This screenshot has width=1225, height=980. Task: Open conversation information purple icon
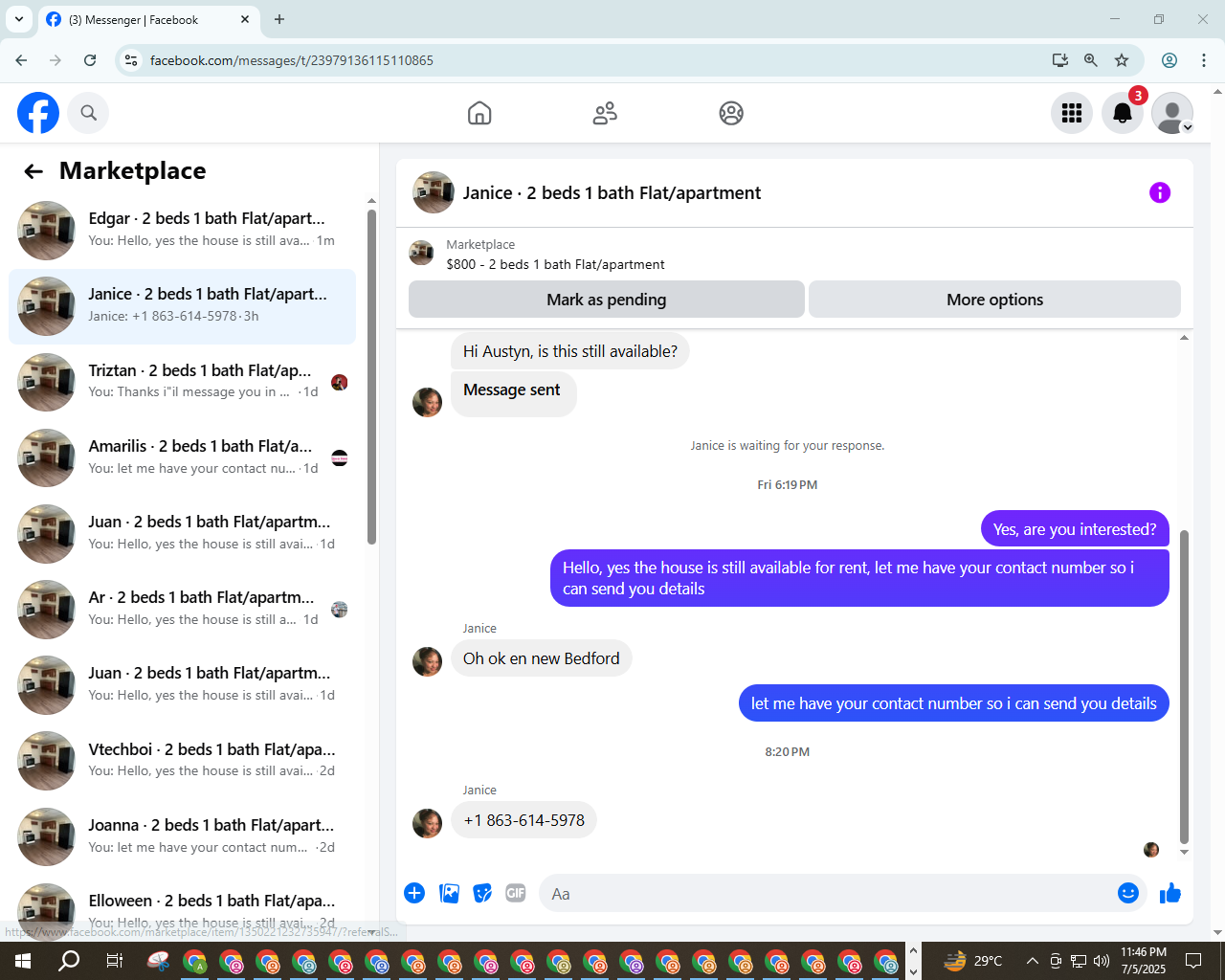coord(1160,192)
